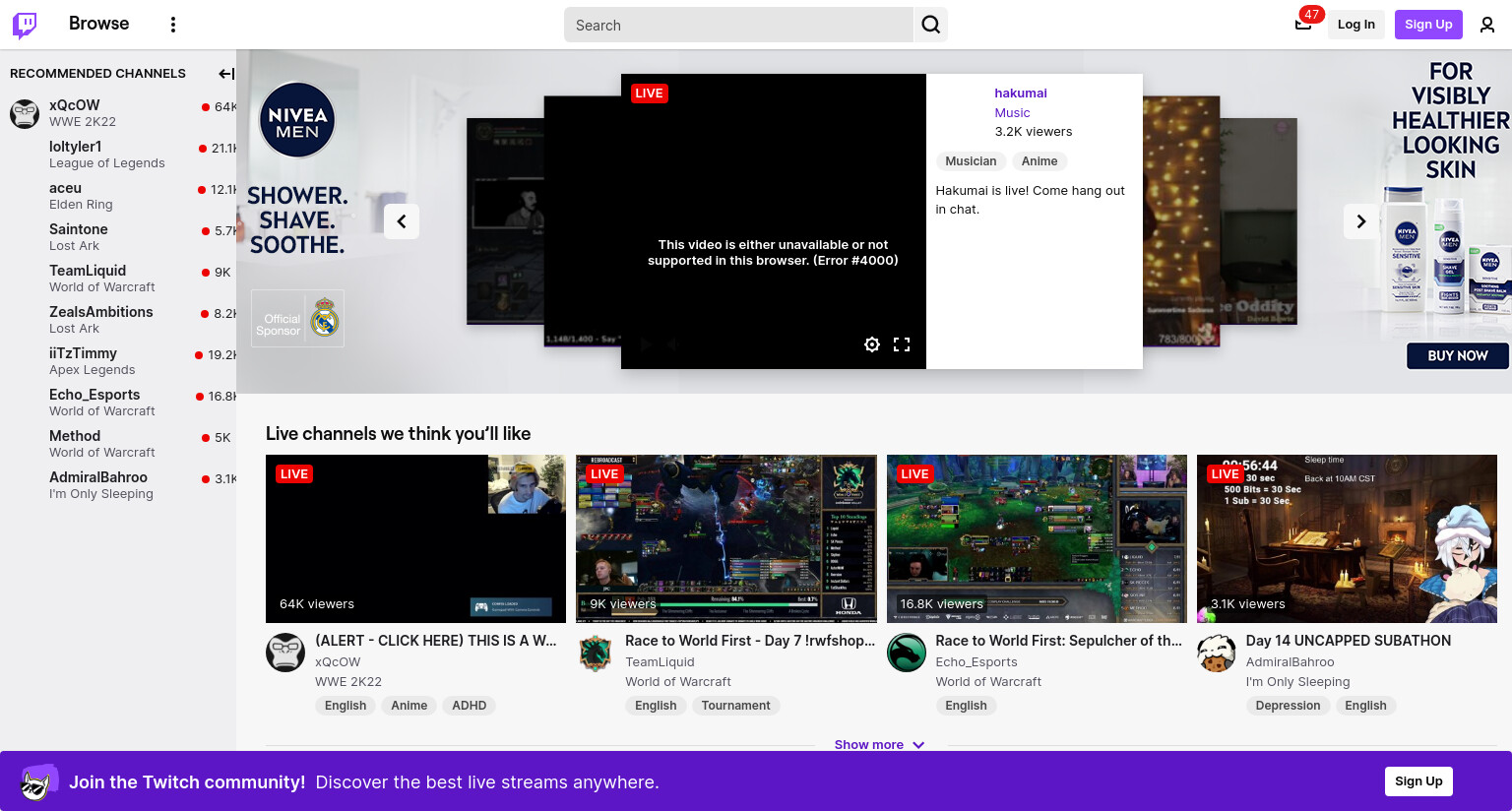Open video player settings gear
The height and width of the screenshot is (811, 1512).
pos(872,344)
